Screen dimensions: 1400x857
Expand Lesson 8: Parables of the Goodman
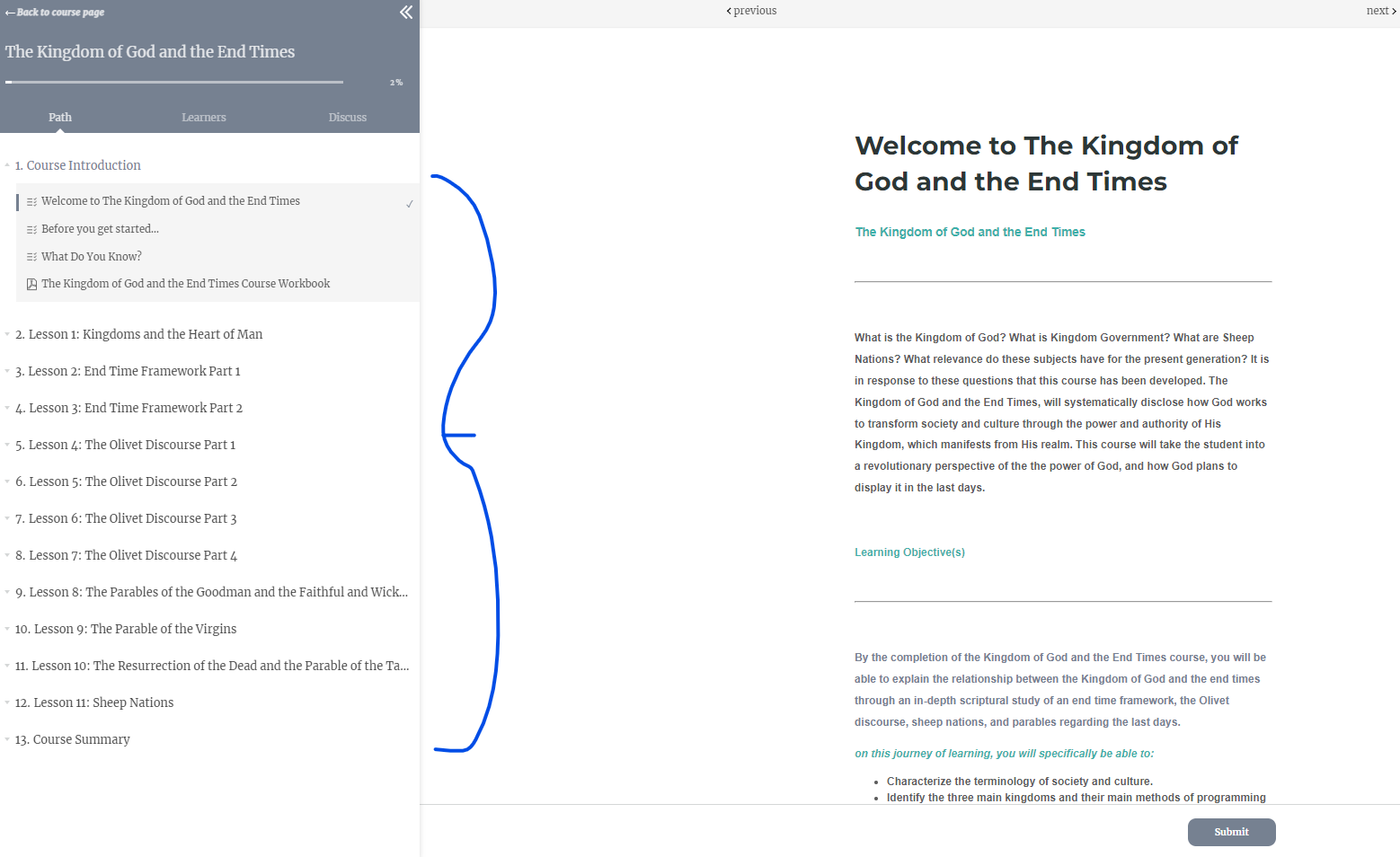point(7,592)
